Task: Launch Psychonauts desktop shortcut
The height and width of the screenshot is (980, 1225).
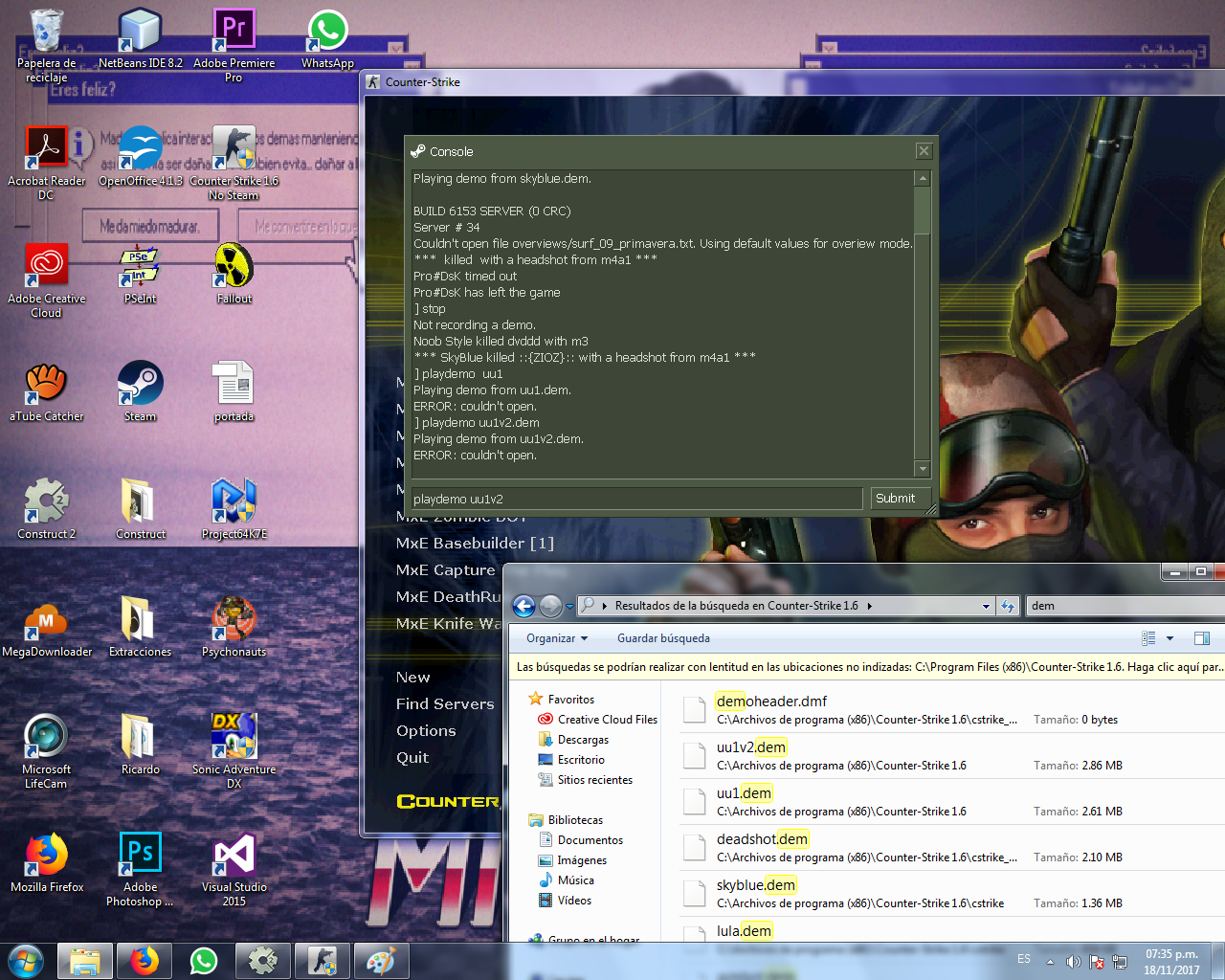Action: click(234, 628)
